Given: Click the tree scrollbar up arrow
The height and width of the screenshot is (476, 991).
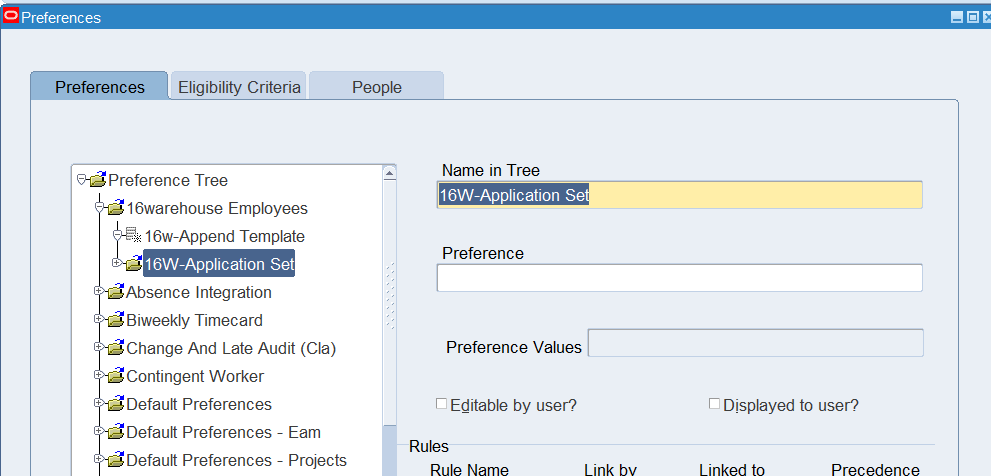Looking at the screenshot, I should (x=390, y=172).
